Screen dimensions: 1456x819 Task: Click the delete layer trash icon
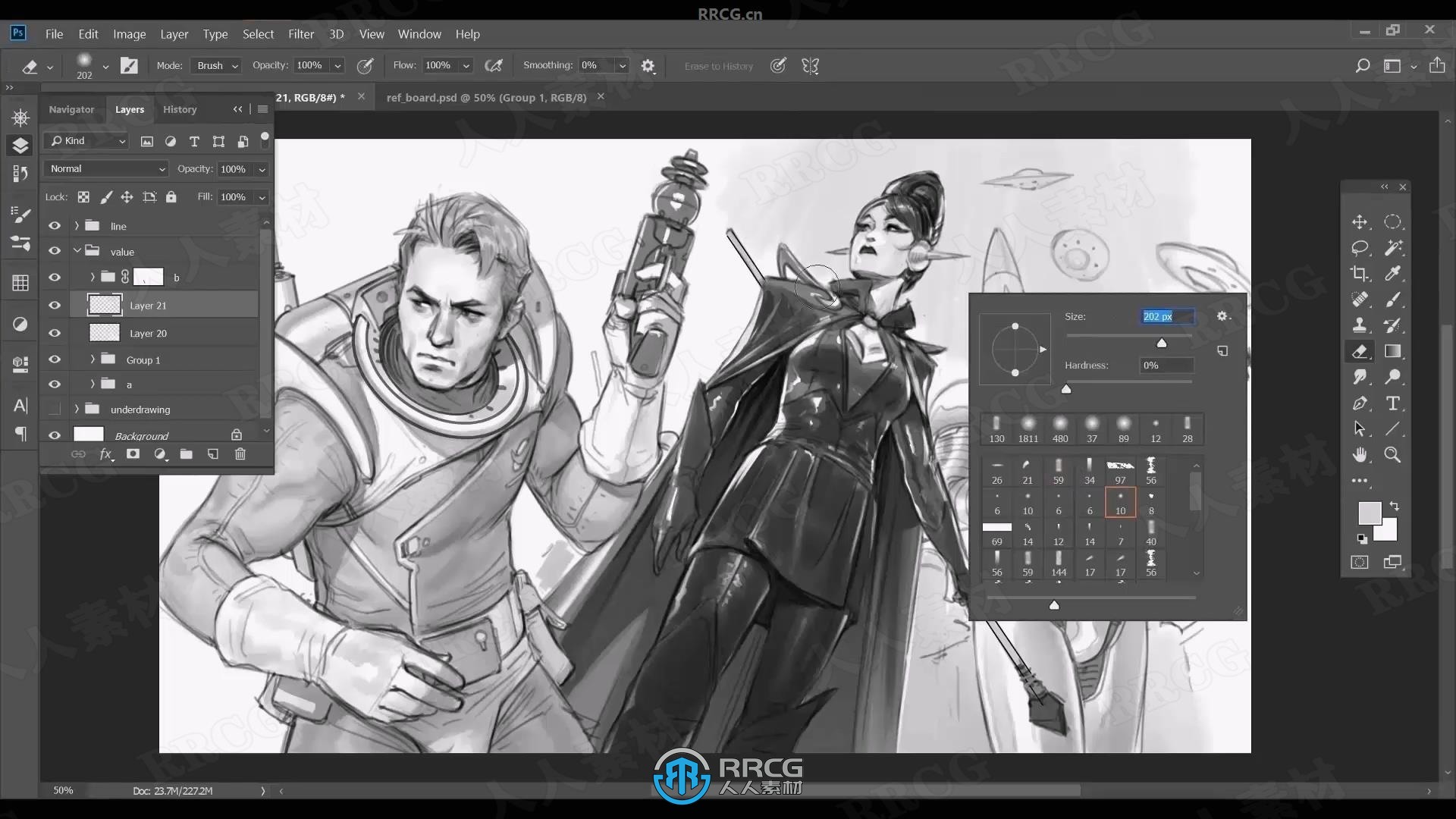tap(240, 454)
